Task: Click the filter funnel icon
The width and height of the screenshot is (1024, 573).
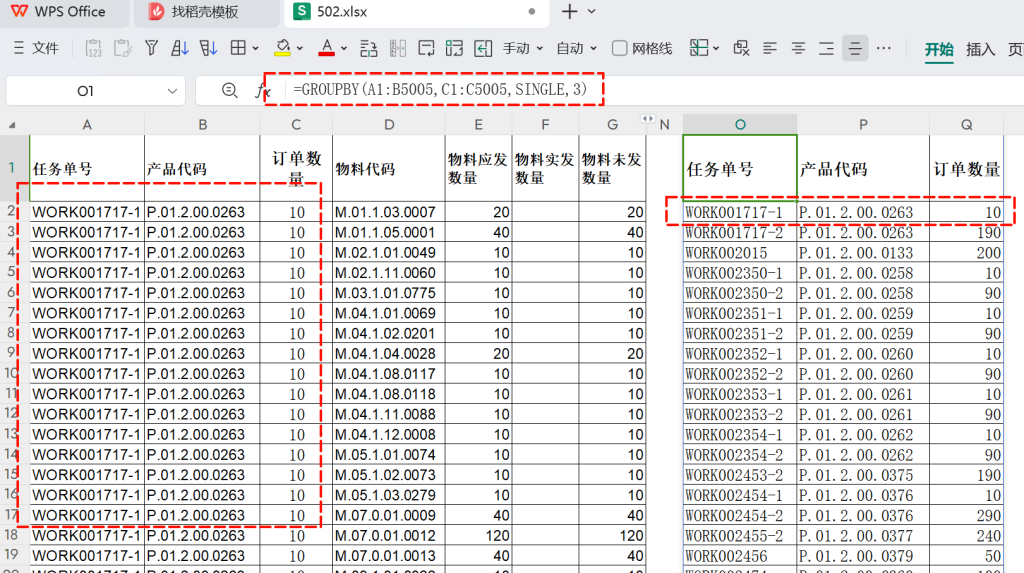Action: 152,48
